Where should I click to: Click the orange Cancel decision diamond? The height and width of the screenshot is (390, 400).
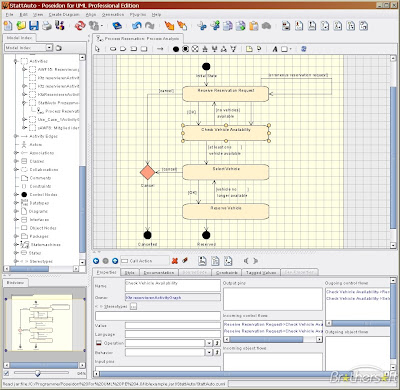(x=148, y=172)
